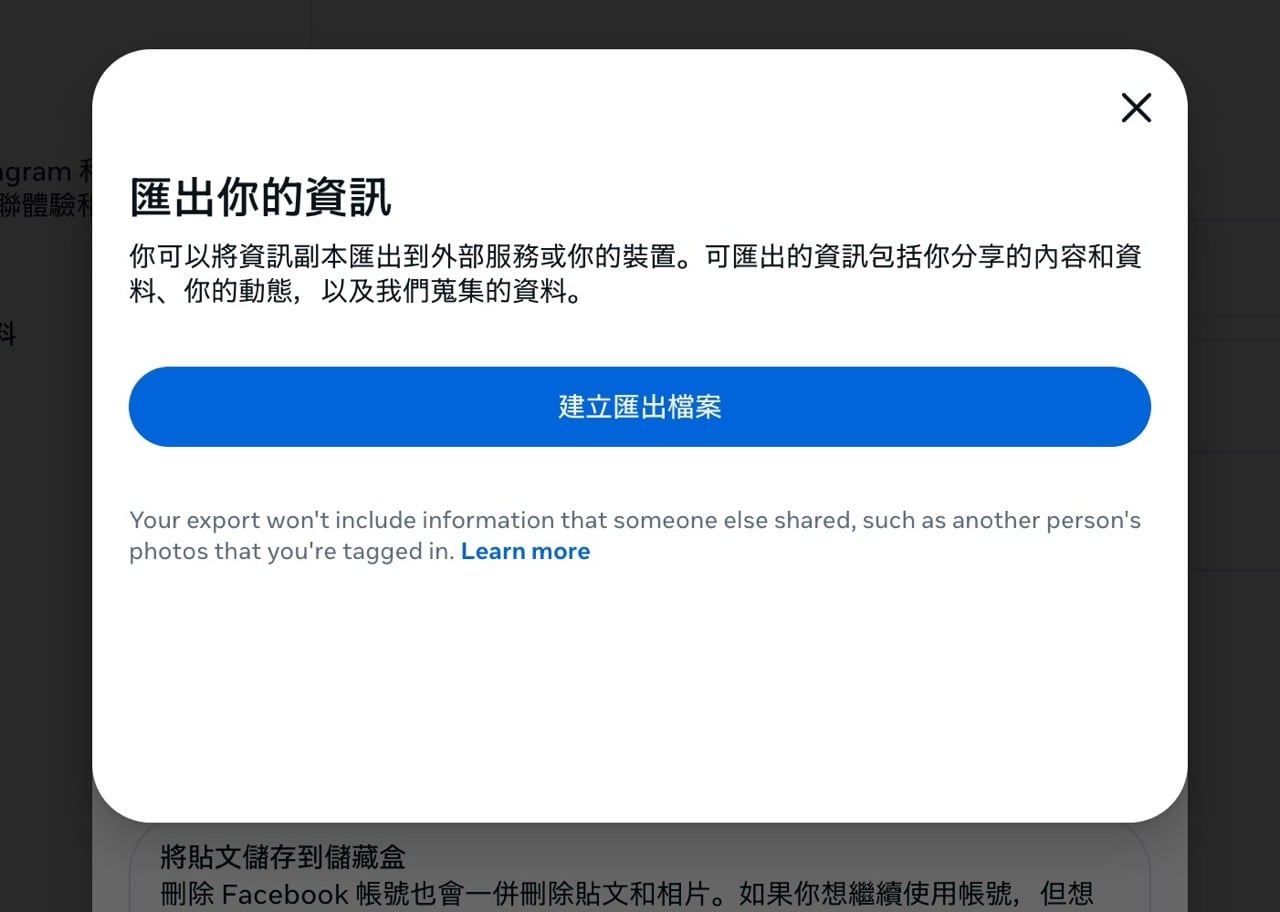The height and width of the screenshot is (912, 1280).
Task: Click inside the white dialog panel
Action: 639,650
